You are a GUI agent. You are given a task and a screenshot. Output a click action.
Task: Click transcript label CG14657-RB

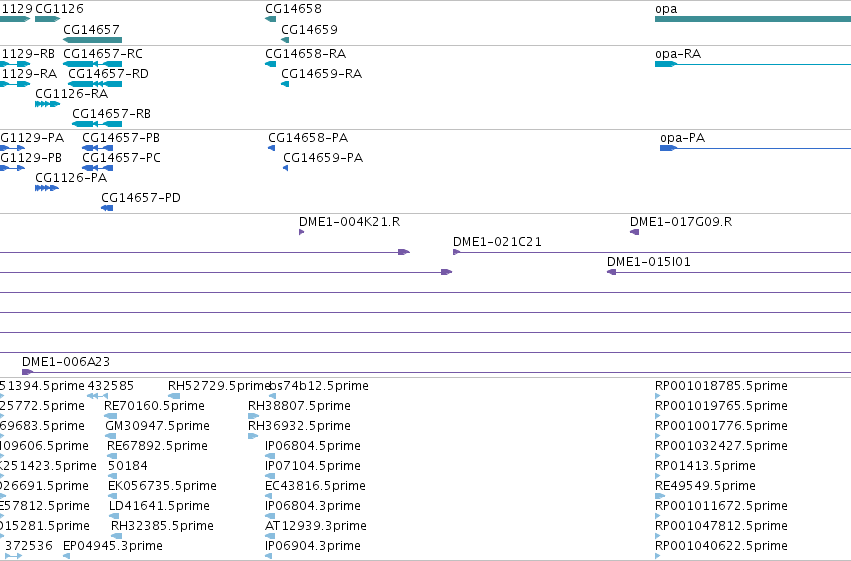[111, 114]
